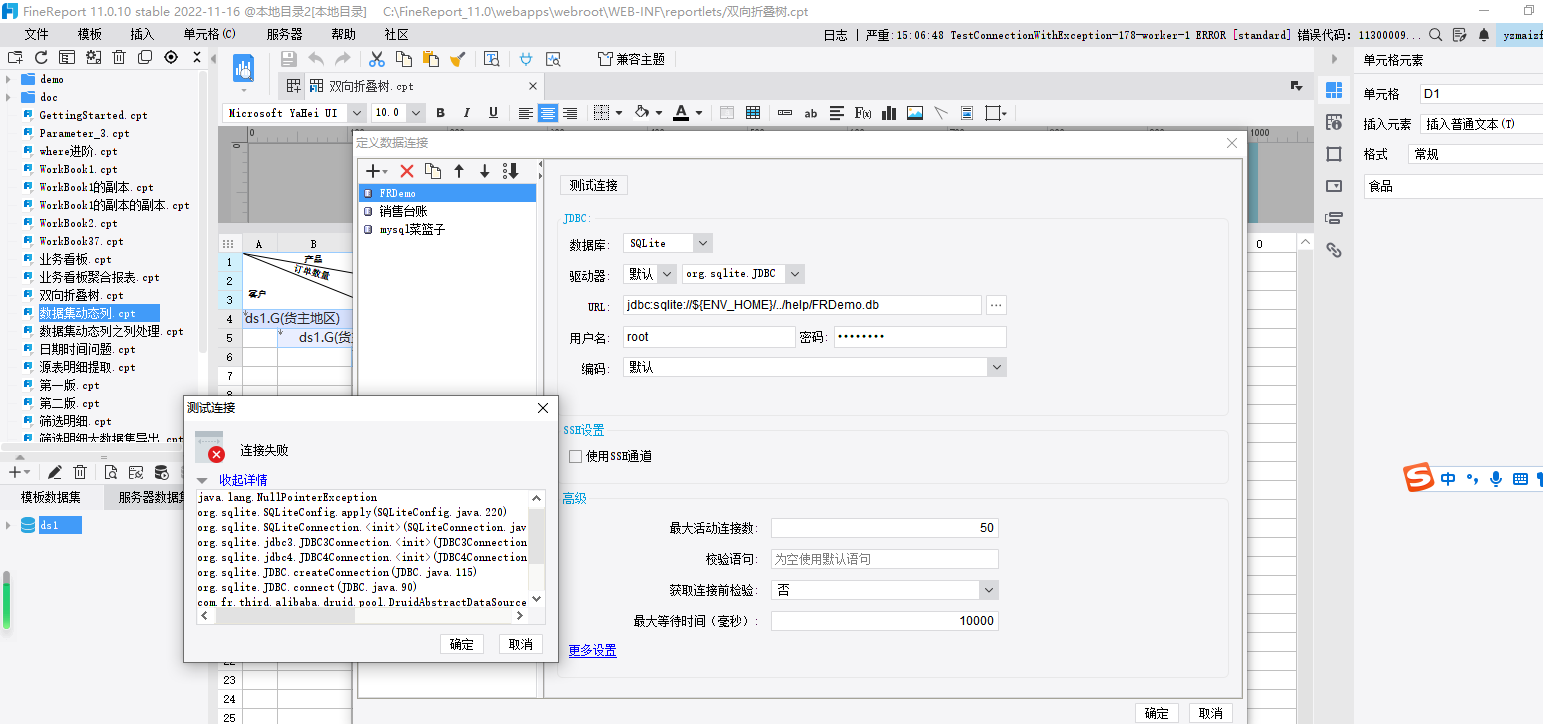The image size is (1543, 724).
Task: Expand ds1 dataset node
Action: (9, 525)
